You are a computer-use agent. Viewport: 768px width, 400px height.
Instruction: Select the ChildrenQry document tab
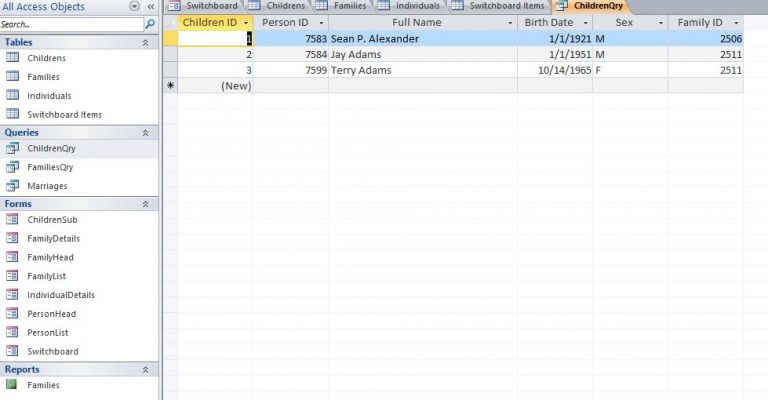tap(590, 6)
